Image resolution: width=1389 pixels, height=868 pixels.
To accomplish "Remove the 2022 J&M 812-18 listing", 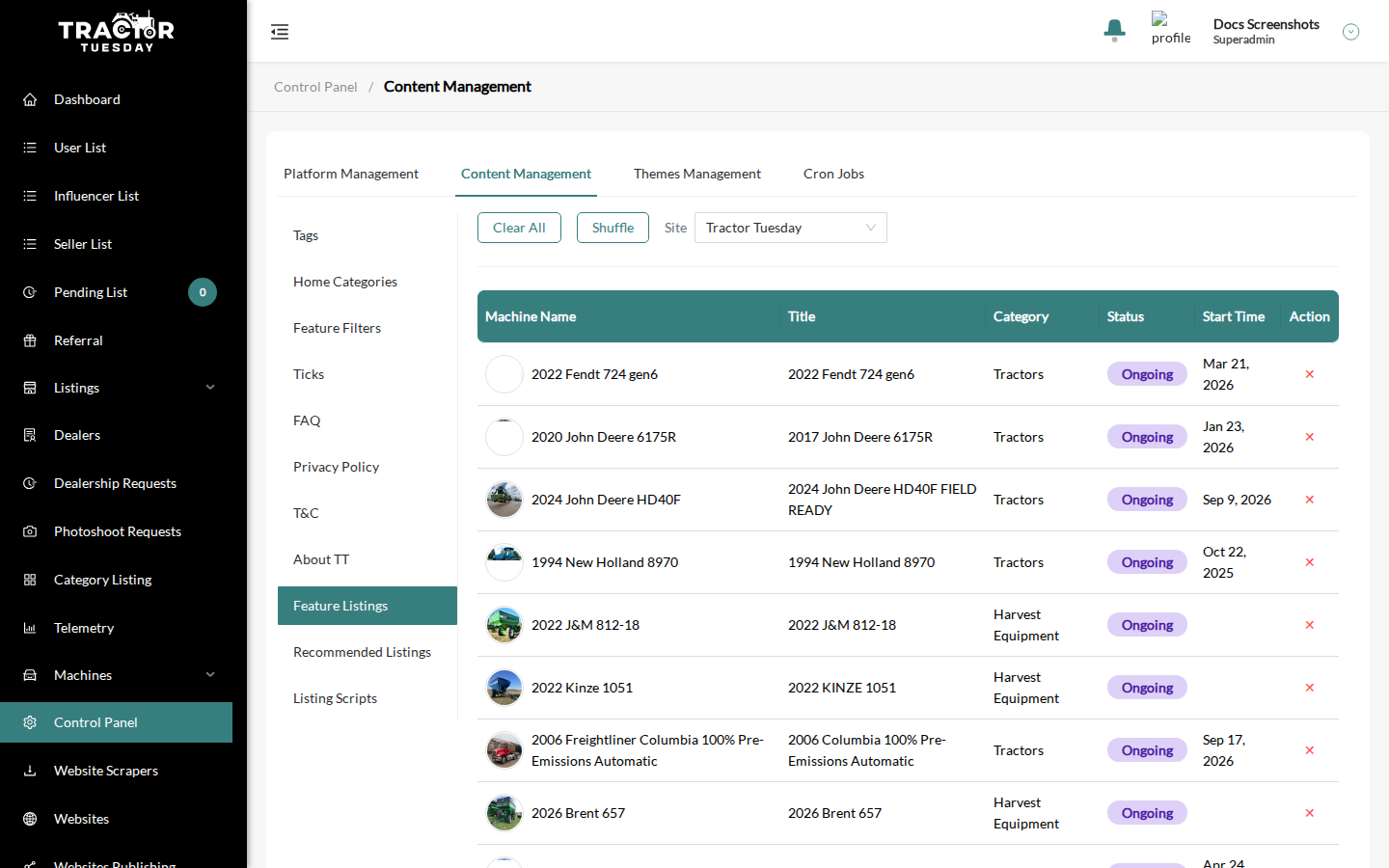I will click(x=1309, y=625).
